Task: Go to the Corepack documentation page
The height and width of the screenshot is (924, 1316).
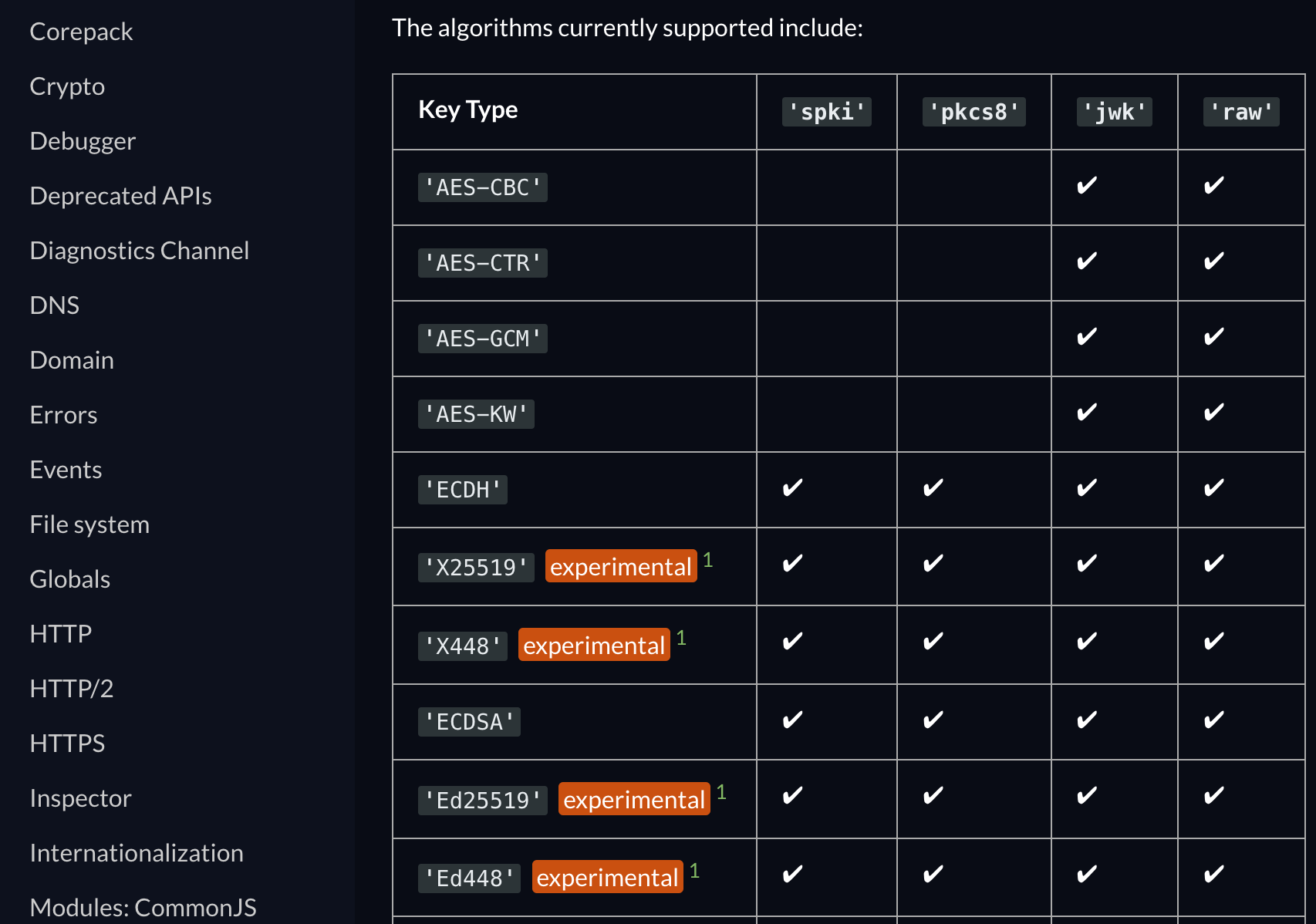Action: 81,32
